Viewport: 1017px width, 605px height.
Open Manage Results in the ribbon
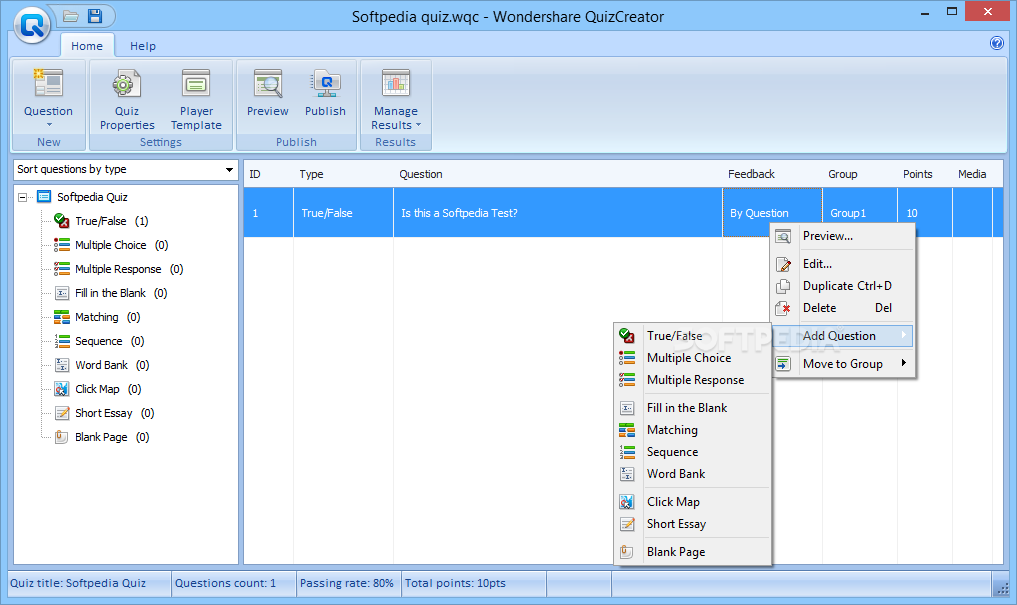(x=396, y=97)
